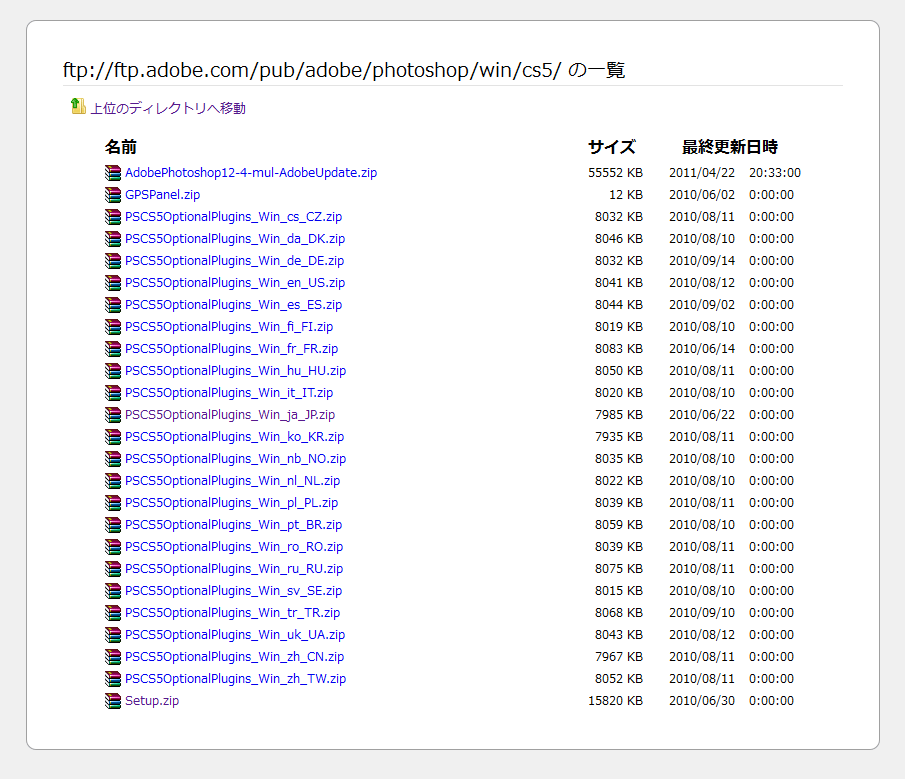Click archive icon next to fr_FR plugins zip
This screenshot has width=905, height=779.
(x=113, y=348)
